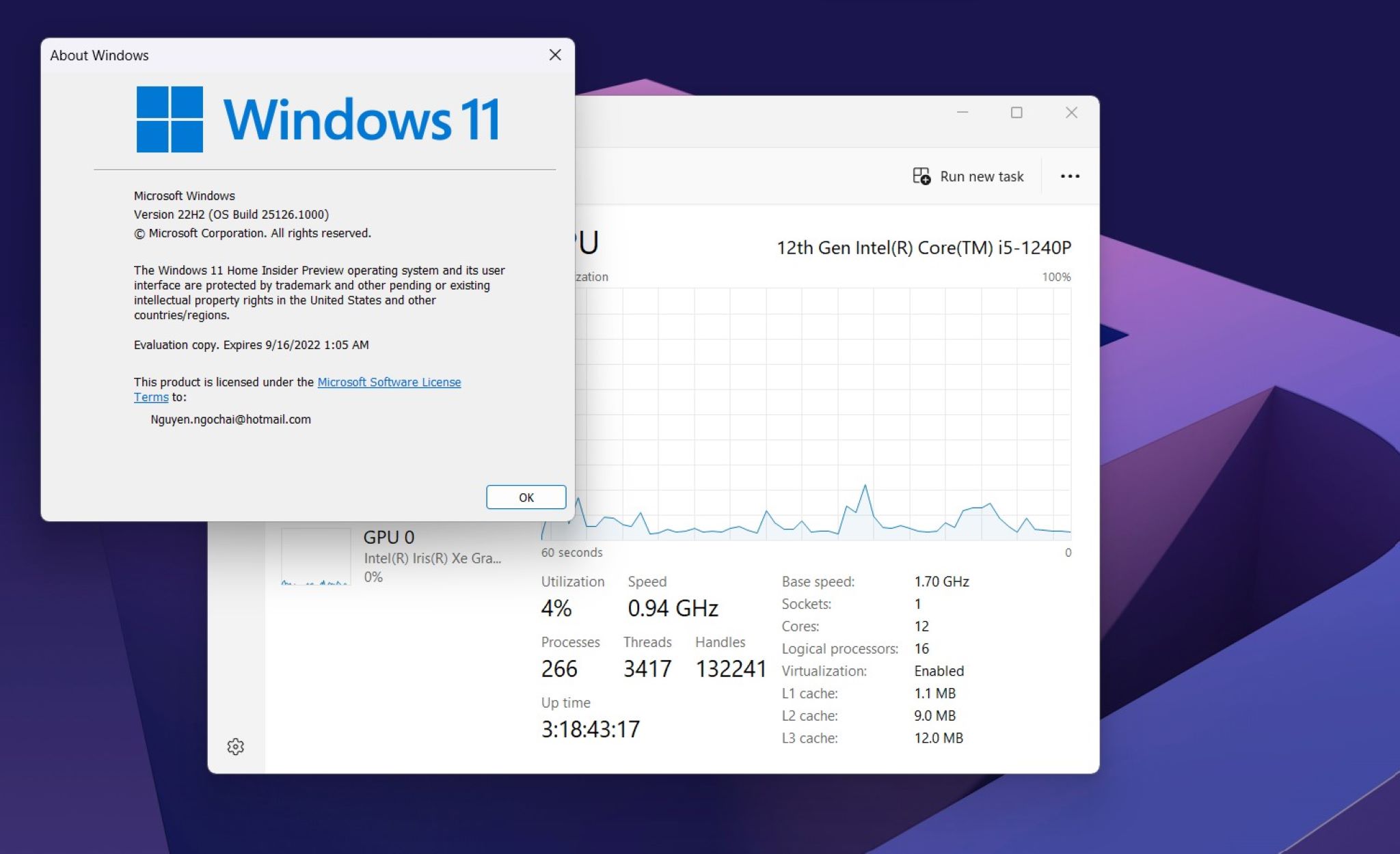Click the Windows 11 wordmark logo

tap(362, 120)
